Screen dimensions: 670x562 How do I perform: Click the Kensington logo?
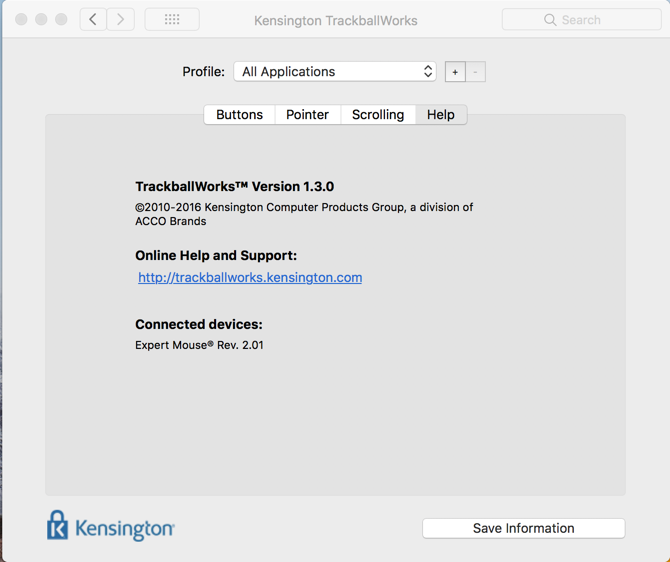(111, 526)
